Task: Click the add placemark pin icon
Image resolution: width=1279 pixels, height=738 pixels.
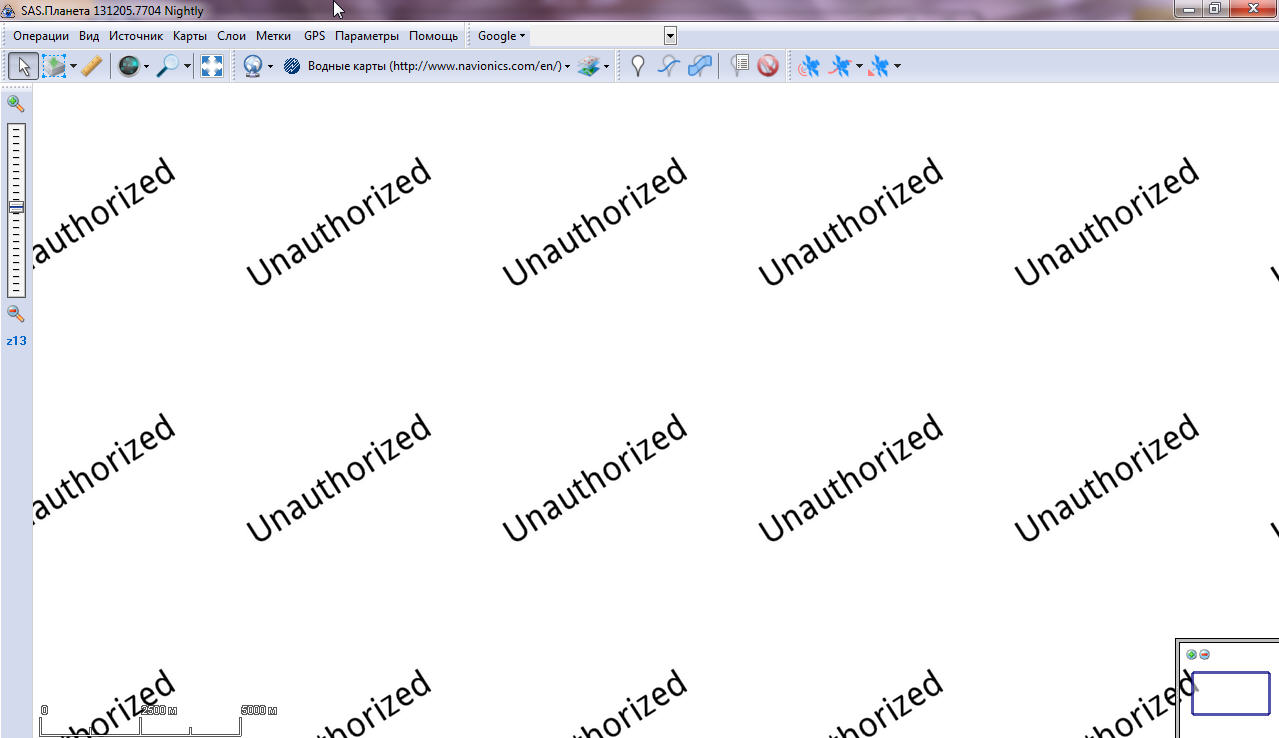Action: click(x=638, y=67)
